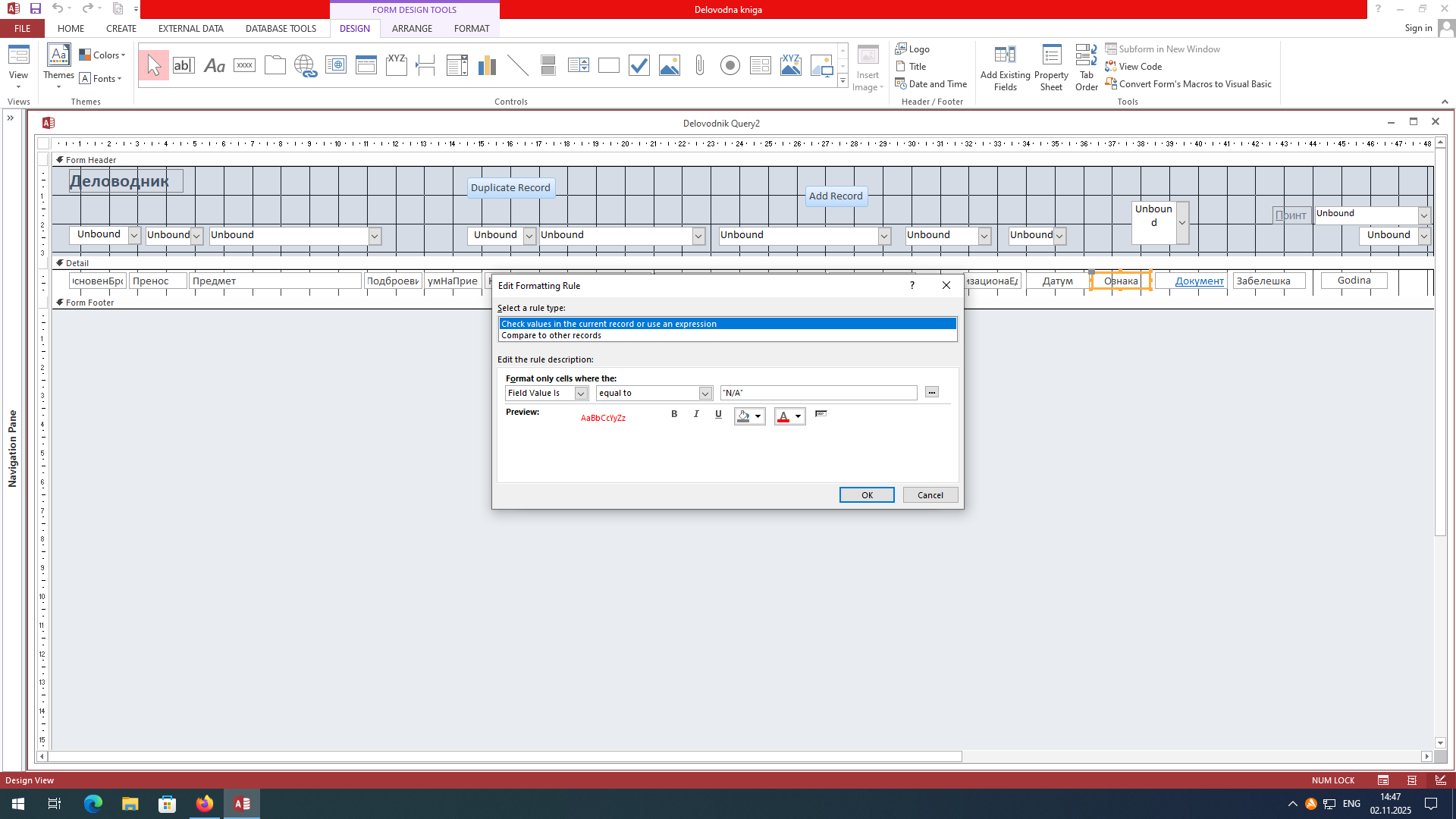Select the Hyperlink control tool
Image resolution: width=1456 pixels, height=819 pixels.
(x=305, y=66)
